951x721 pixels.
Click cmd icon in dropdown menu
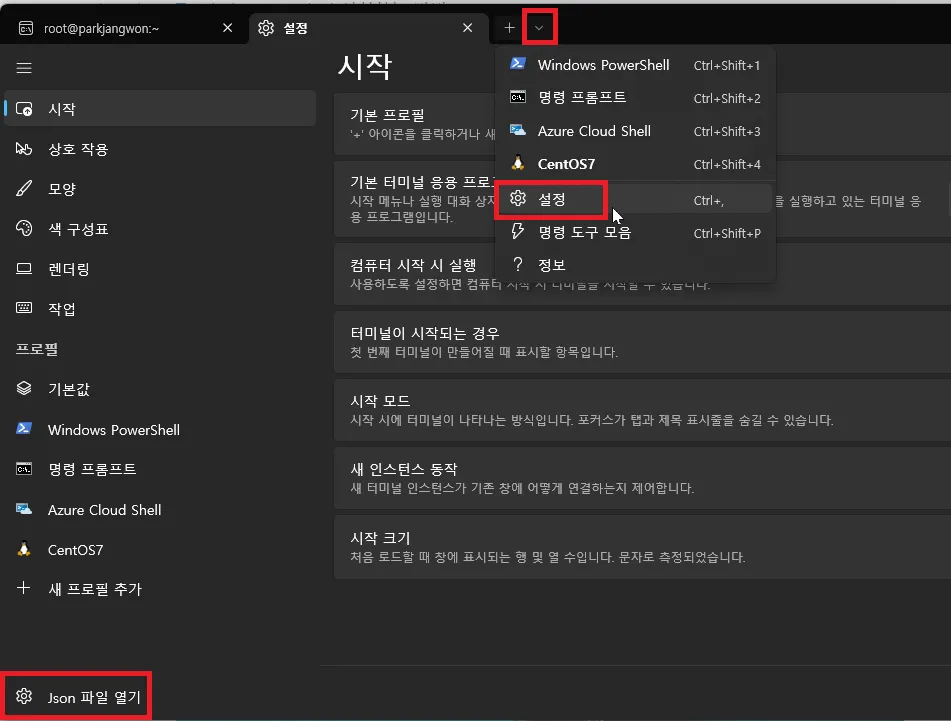(517, 97)
